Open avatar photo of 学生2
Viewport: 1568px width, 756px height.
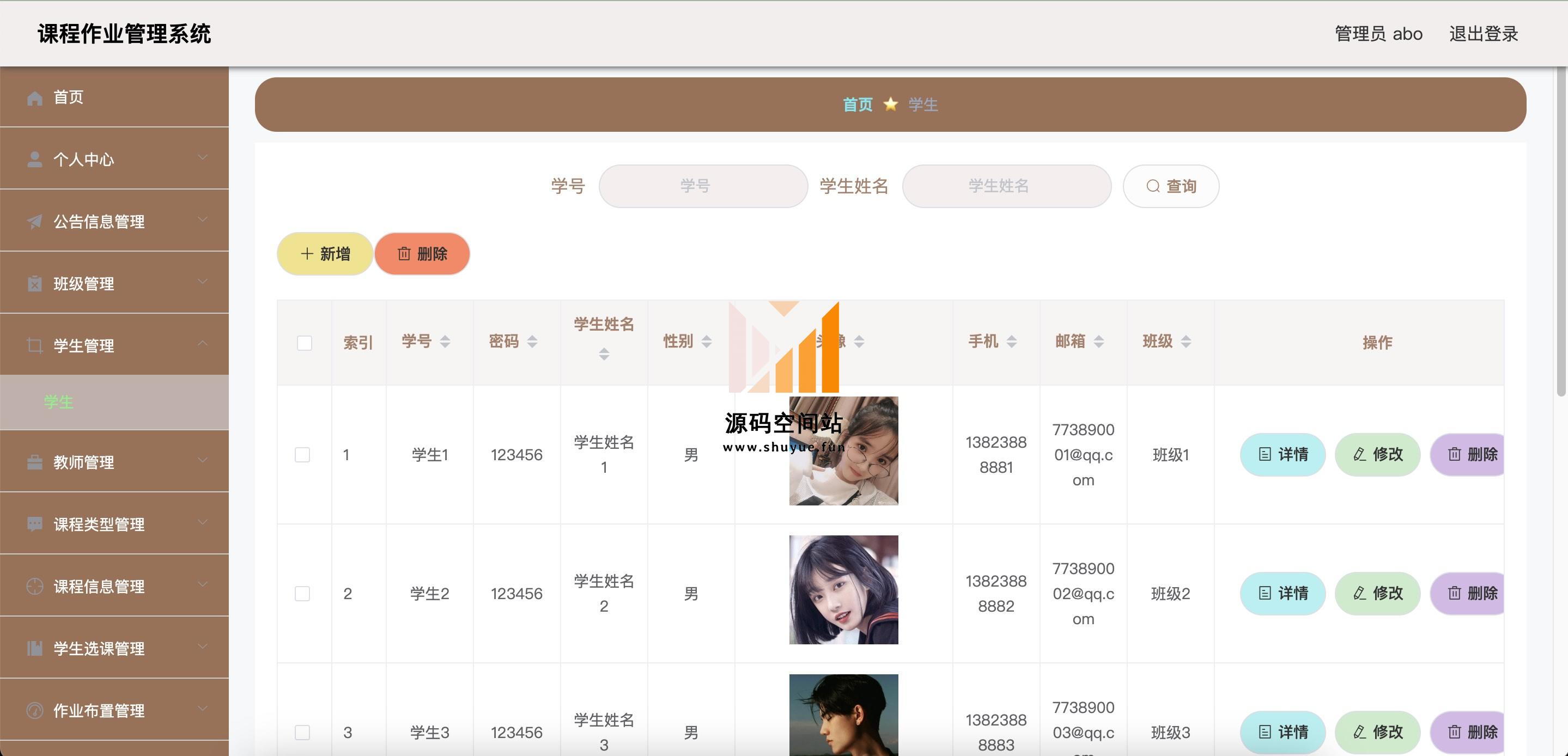pos(843,590)
